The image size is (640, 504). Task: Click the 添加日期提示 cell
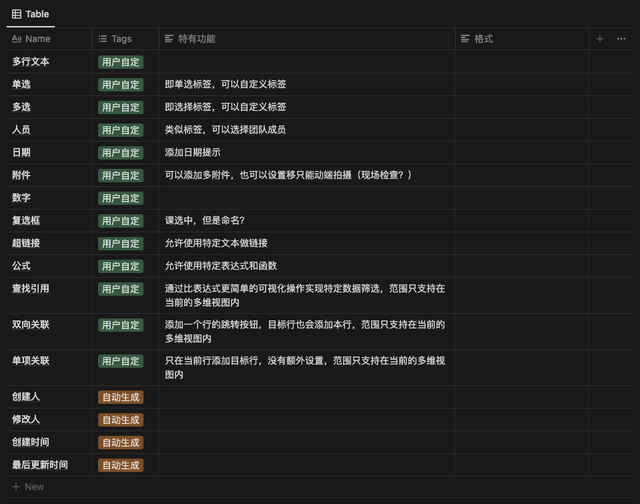pyautogui.click(x=307, y=153)
